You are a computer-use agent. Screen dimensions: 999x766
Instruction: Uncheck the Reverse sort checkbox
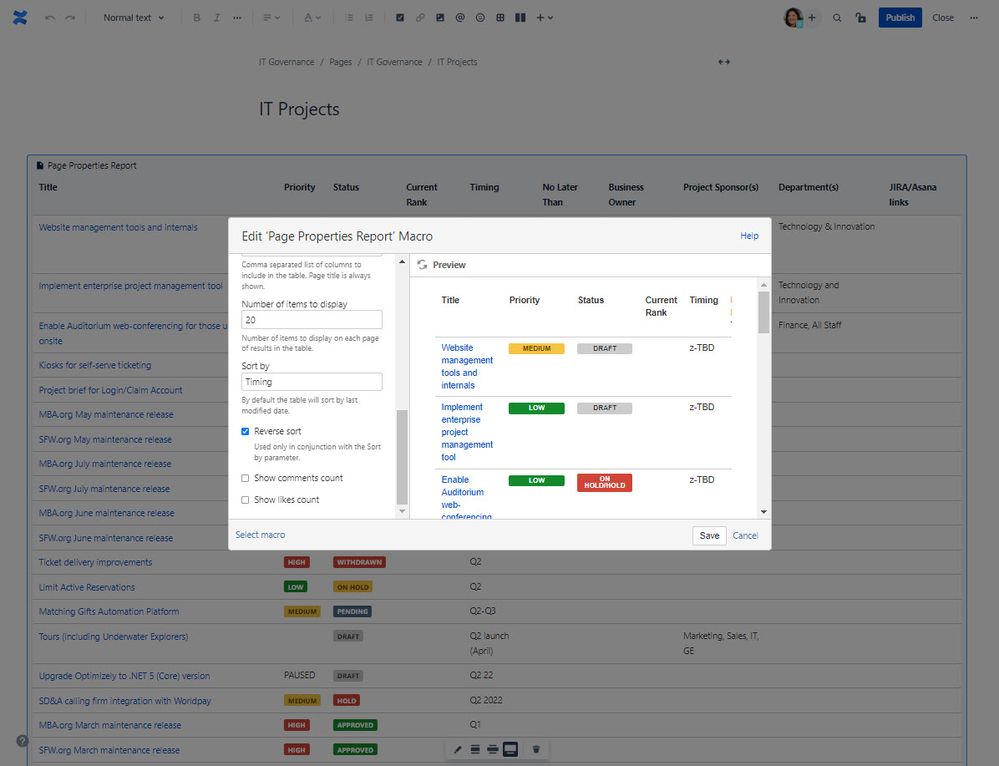pos(245,431)
